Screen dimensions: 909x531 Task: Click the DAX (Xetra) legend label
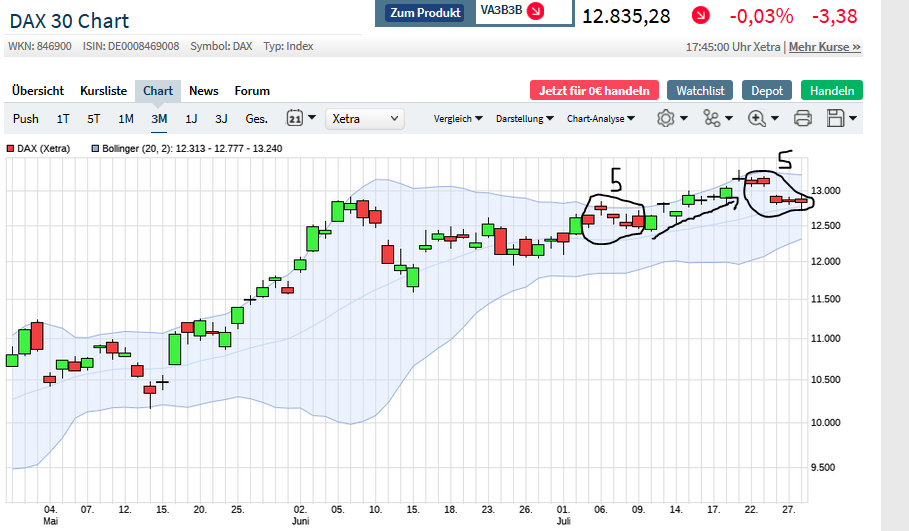click(x=43, y=148)
